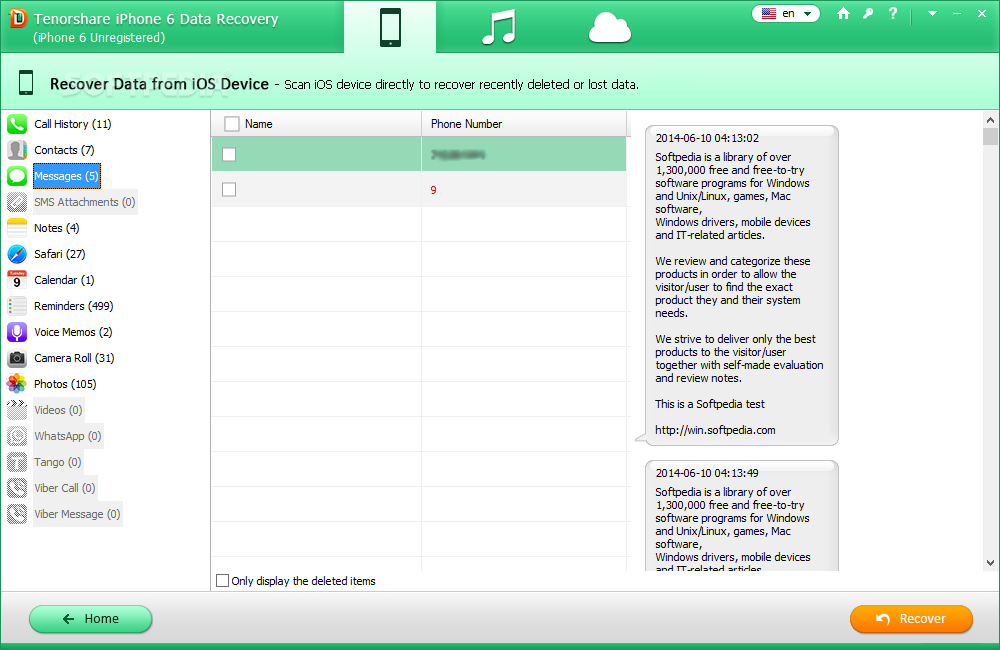Image resolution: width=1000 pixels, height=650 pixels.
Task: Select Notes (4) category
Action: coord(57,228)
